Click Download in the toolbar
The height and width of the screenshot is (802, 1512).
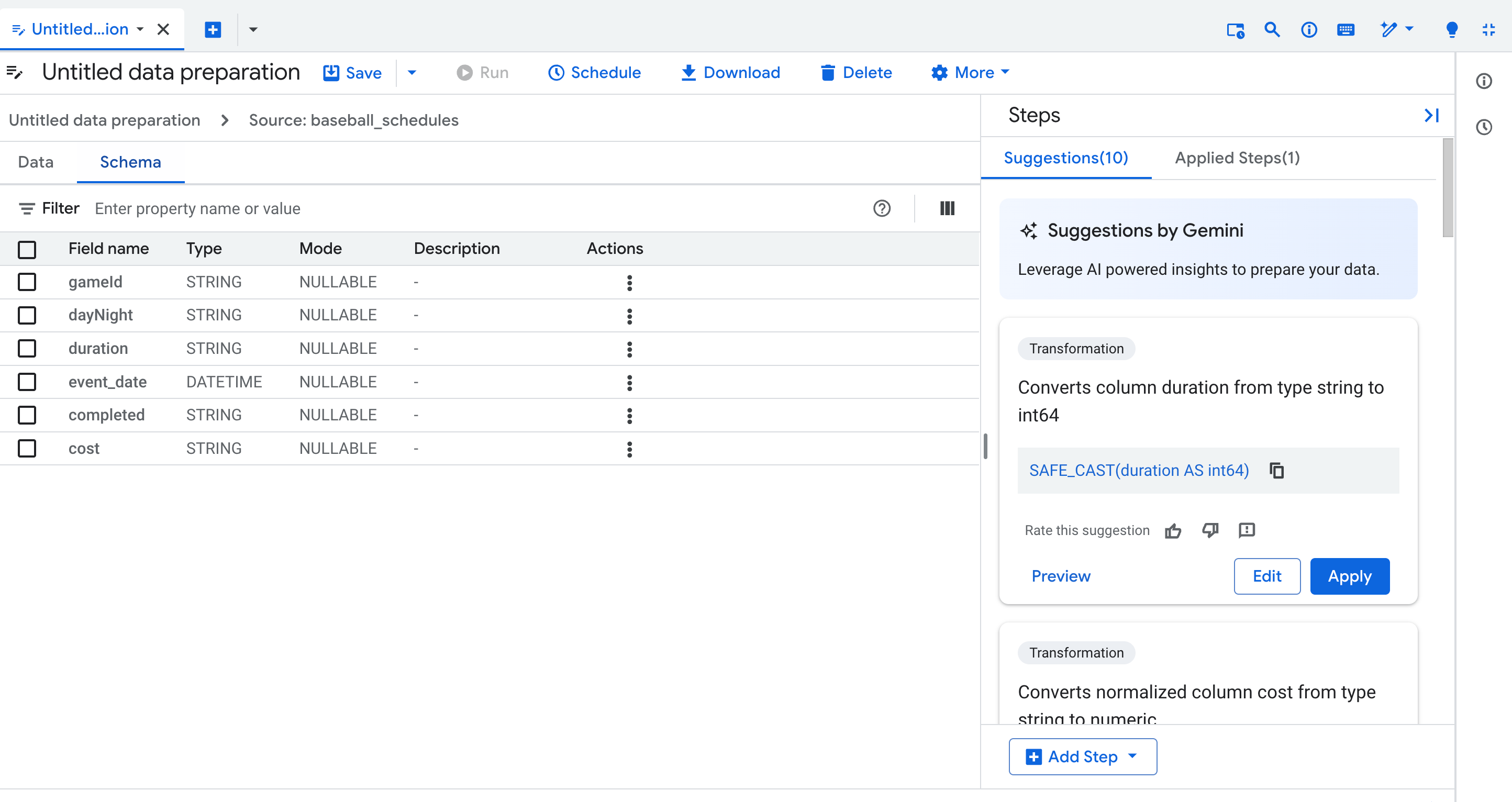coord(730,72)
